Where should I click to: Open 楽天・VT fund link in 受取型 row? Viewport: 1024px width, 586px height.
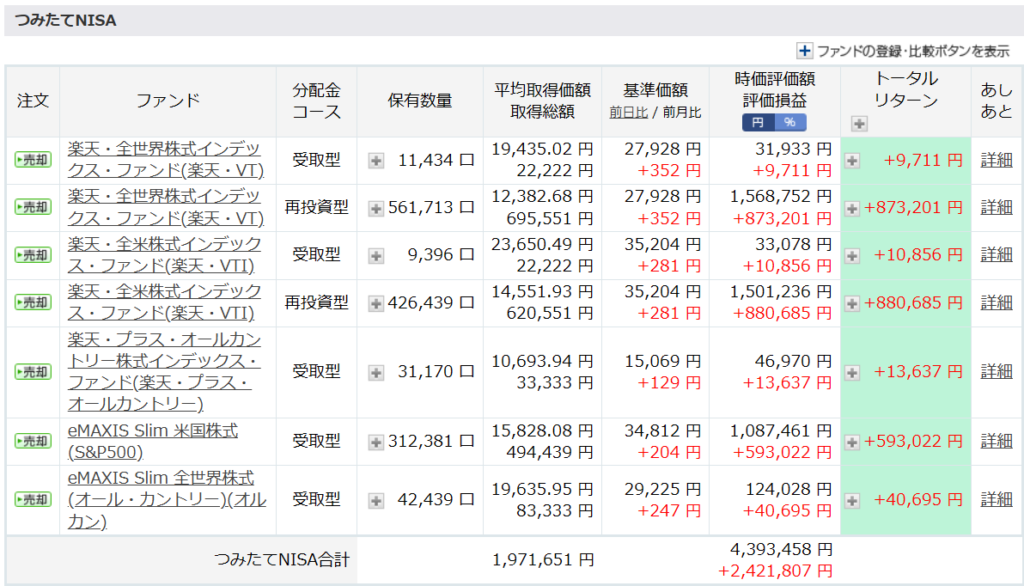pos(166,159)
